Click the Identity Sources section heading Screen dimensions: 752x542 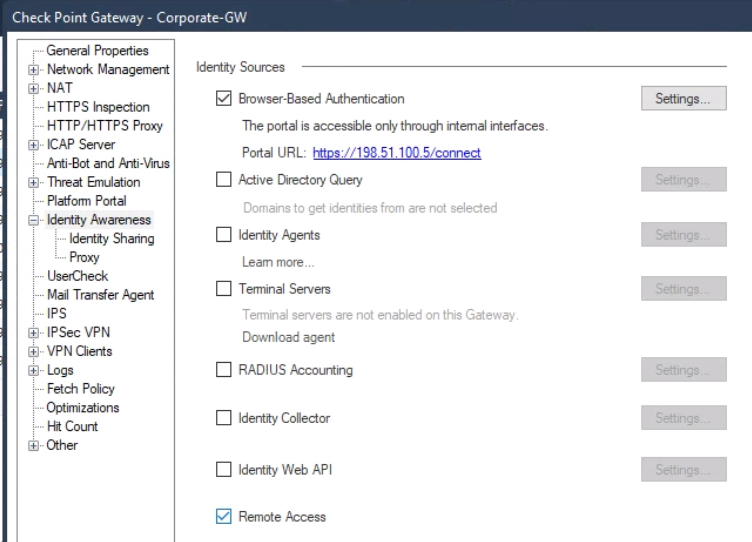click(x=240, y=67)
